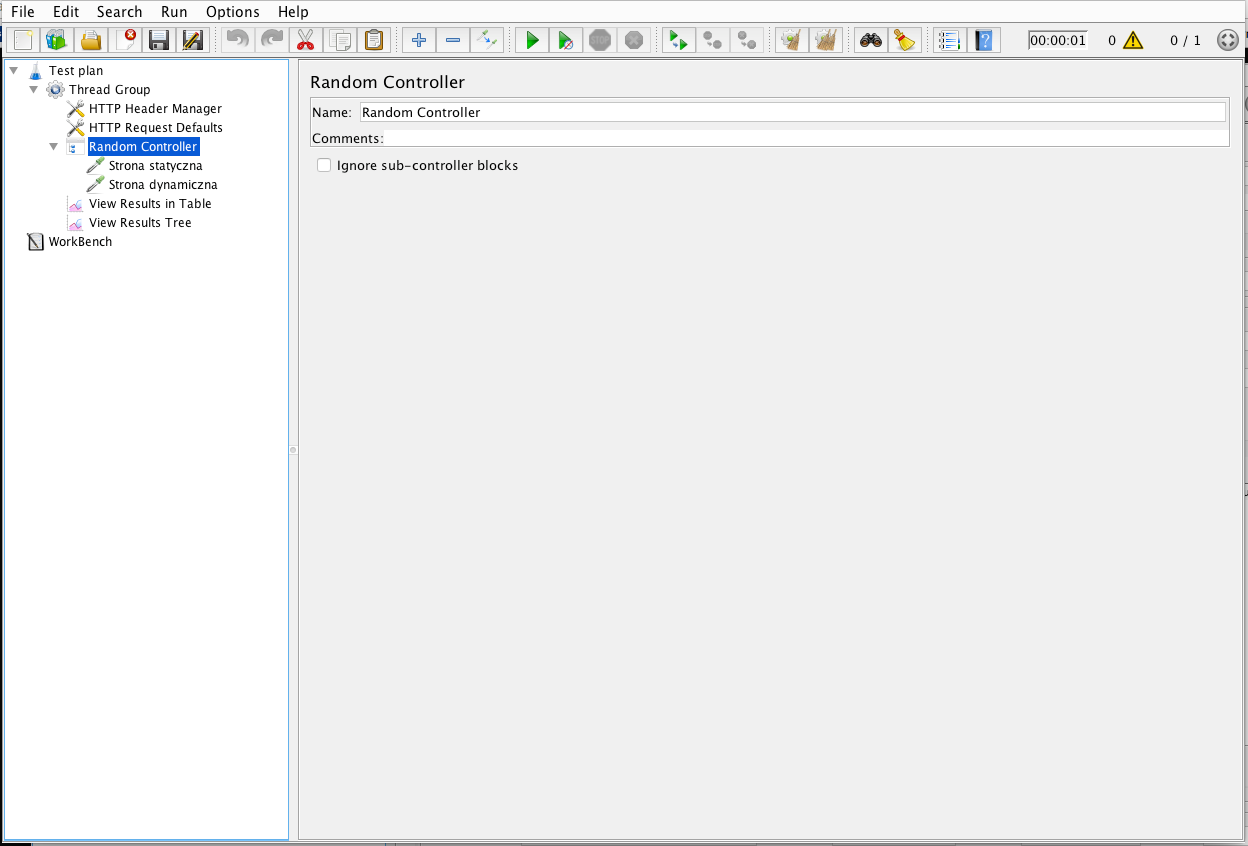The image size is (1248, 846).
Task: Click the Clear All double-broom icon
Action: coord(825,40)
